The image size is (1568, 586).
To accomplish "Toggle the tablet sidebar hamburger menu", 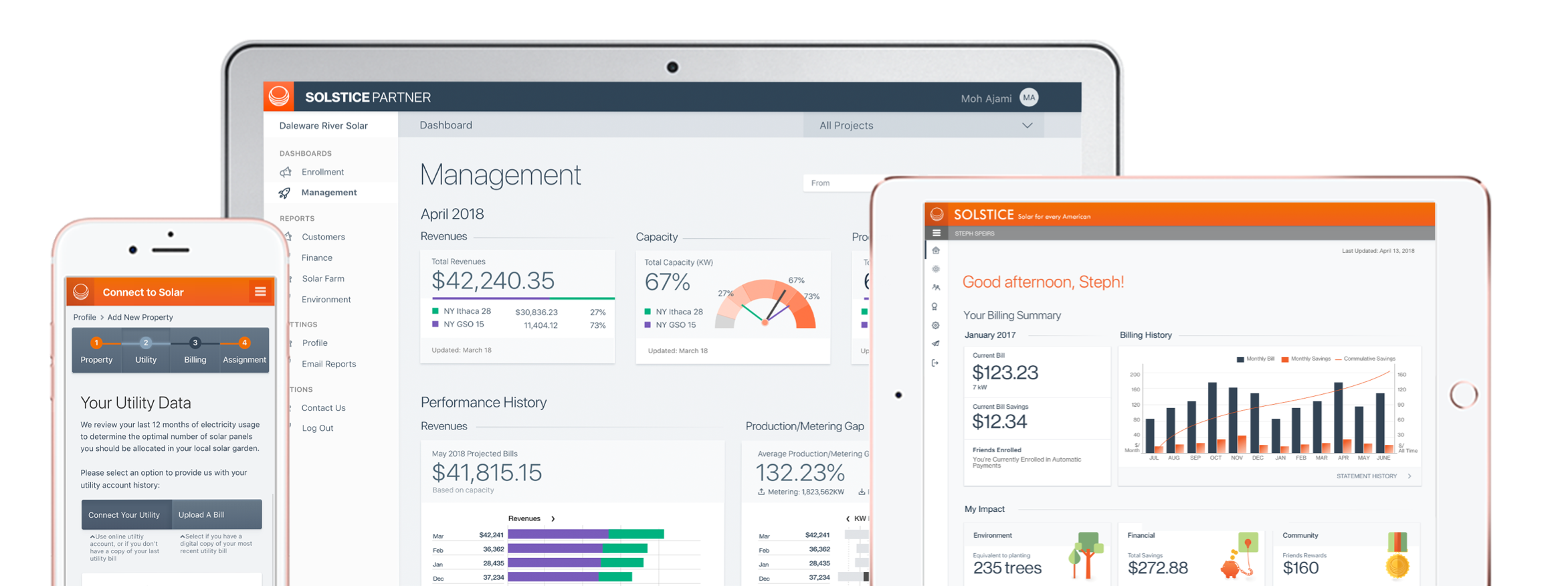I will tap(937, 233).
